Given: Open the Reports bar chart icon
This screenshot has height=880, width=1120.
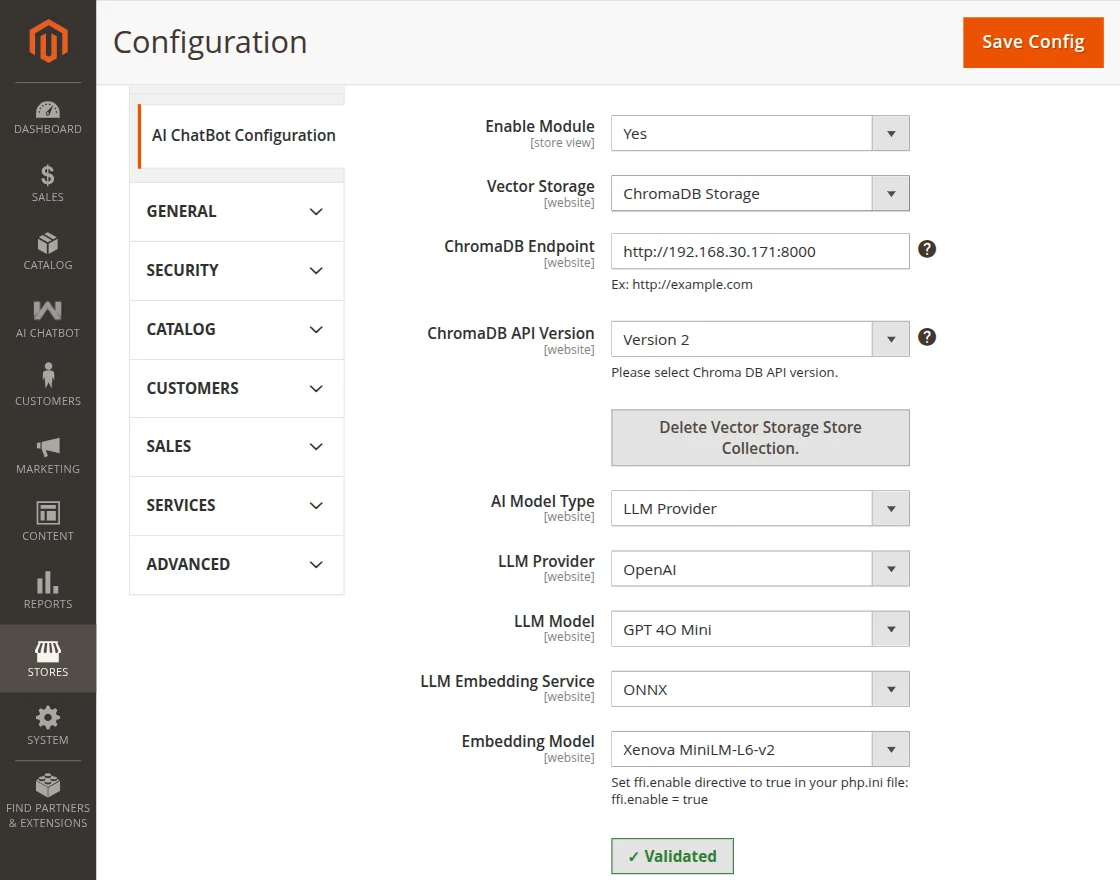Looking at the screenshot, I should coord(48,583).
